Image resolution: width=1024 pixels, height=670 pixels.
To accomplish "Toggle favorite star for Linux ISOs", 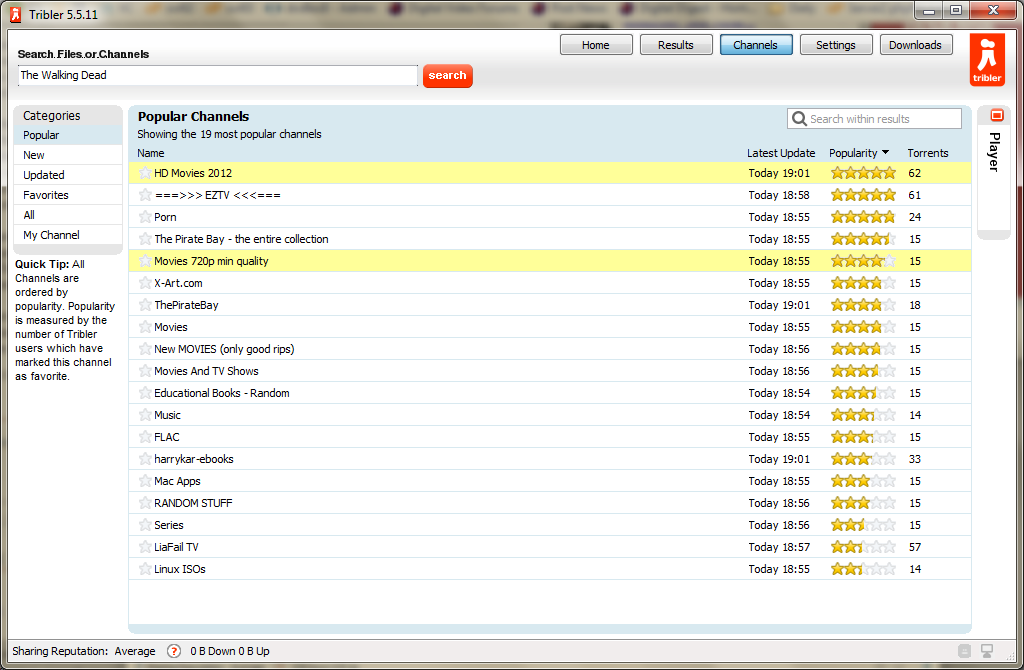I will pos(145,569).
